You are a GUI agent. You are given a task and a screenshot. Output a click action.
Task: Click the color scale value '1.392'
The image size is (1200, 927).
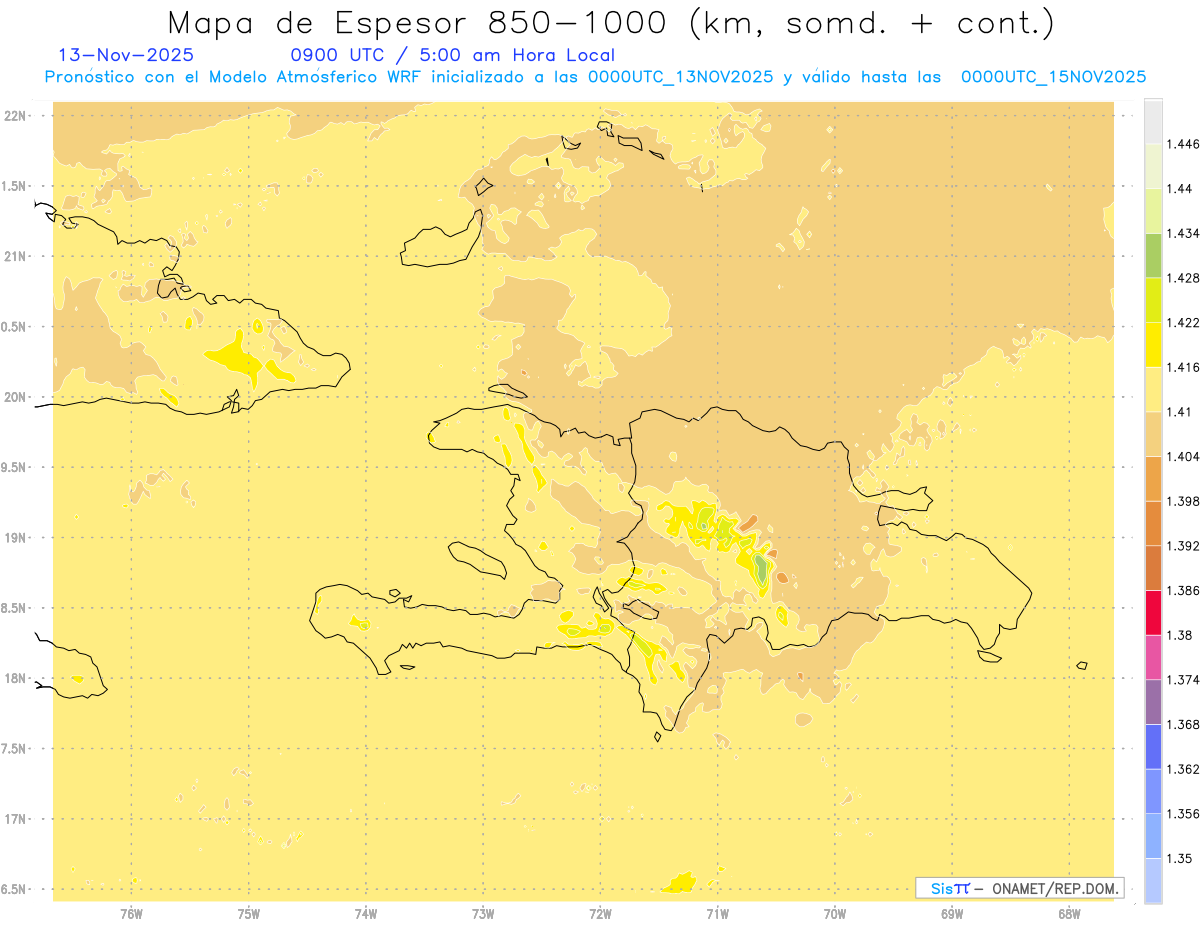(1183, 546)
